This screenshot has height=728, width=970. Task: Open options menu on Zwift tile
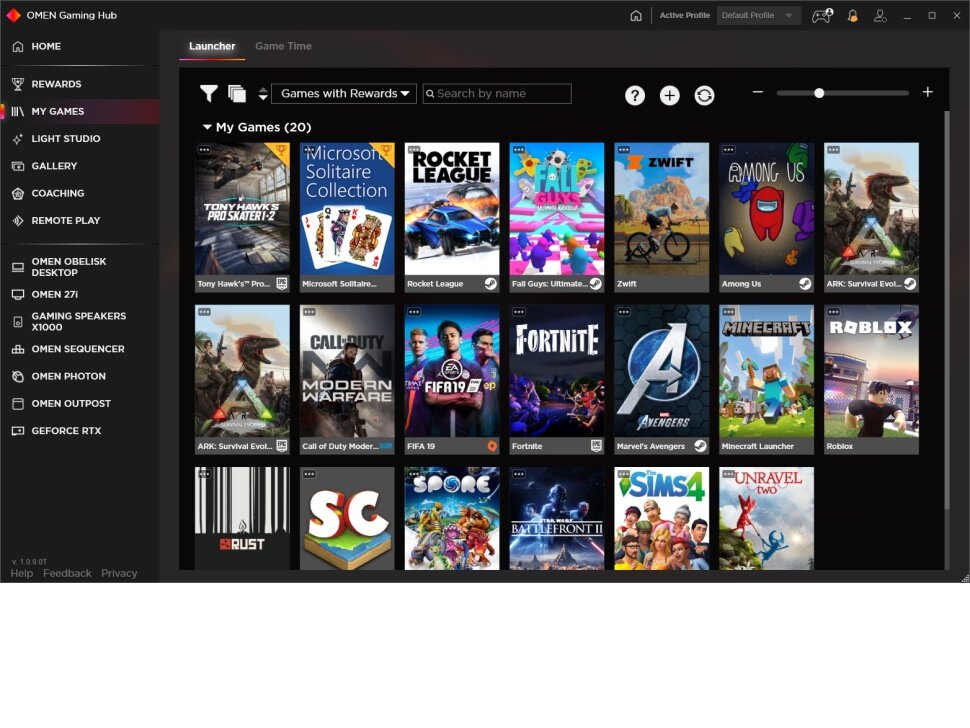(x=624, y=150)
